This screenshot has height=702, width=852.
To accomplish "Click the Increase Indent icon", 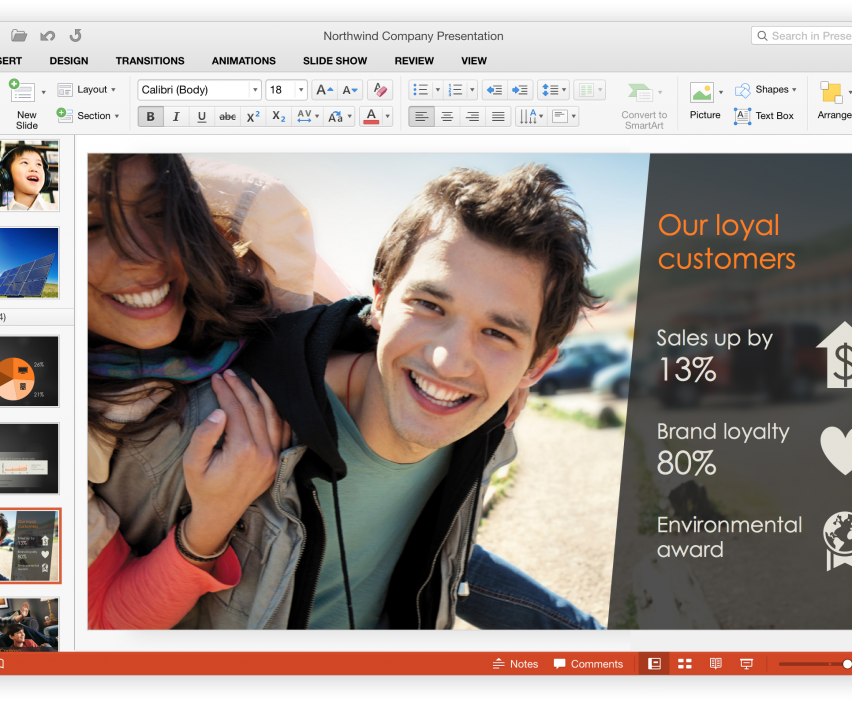I will 519,90.
